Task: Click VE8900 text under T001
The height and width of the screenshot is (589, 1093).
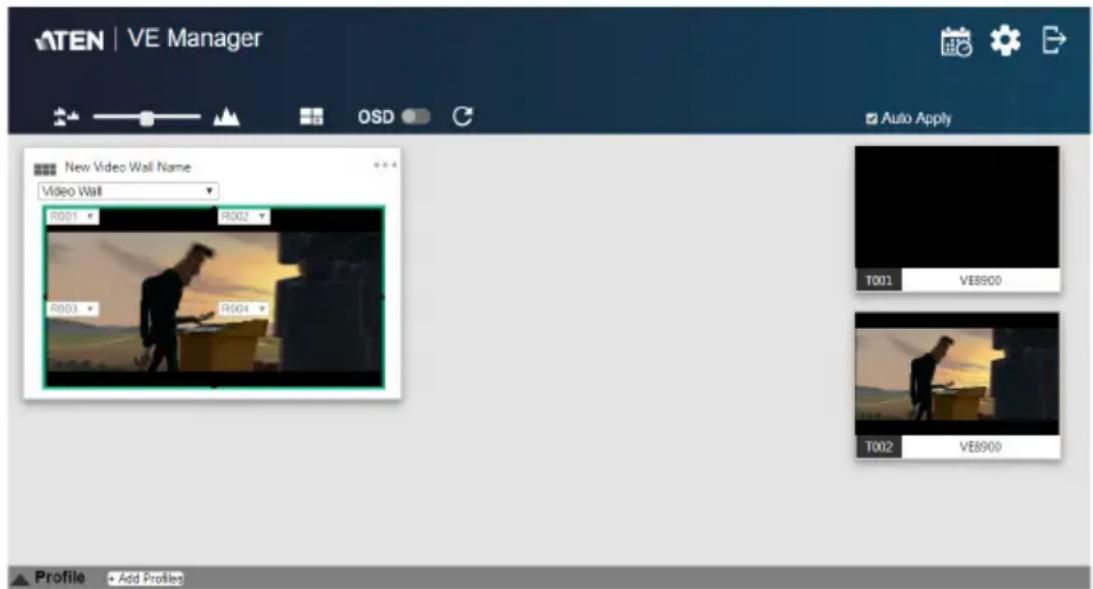Action: pos(980,280)
